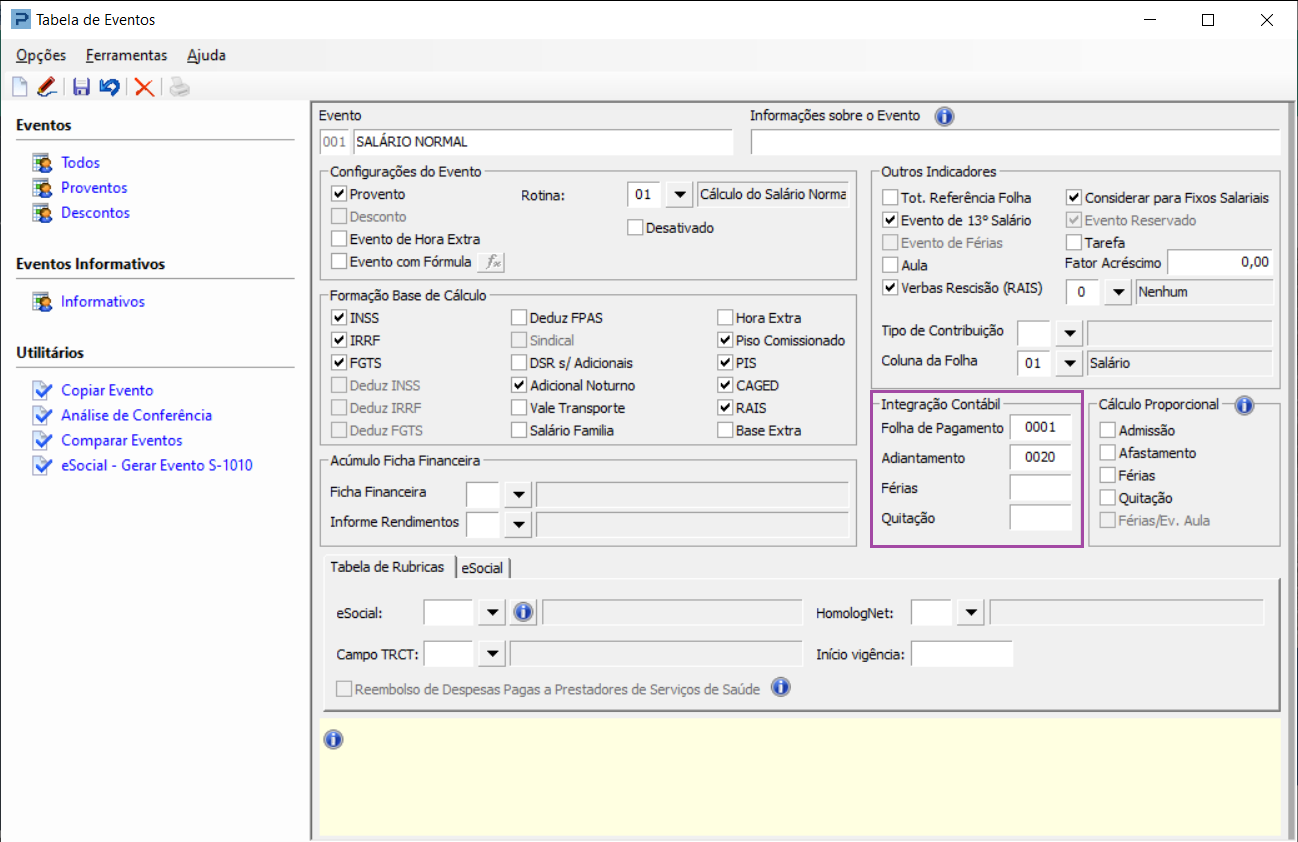Image resolution: width=1298 pixels, height=842 pixels.
Task: Click the red X delete icon
Action: 144,87
